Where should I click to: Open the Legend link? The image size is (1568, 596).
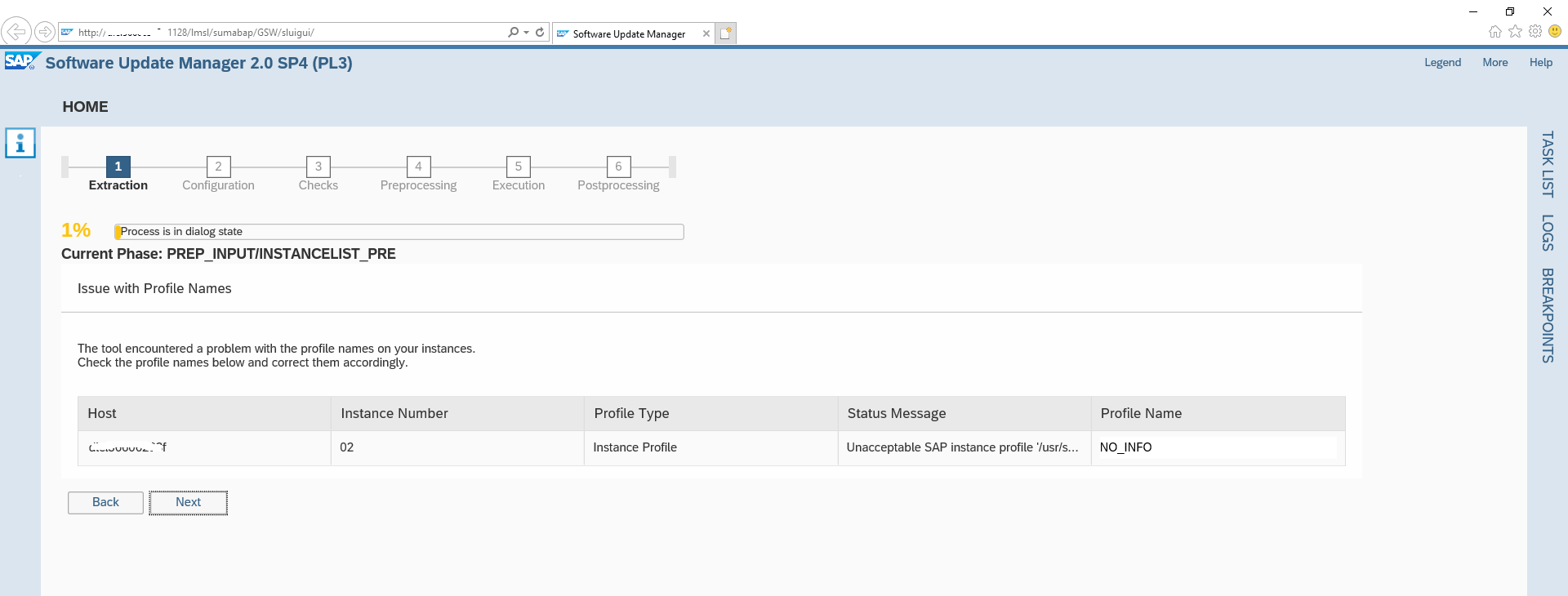1442,62
